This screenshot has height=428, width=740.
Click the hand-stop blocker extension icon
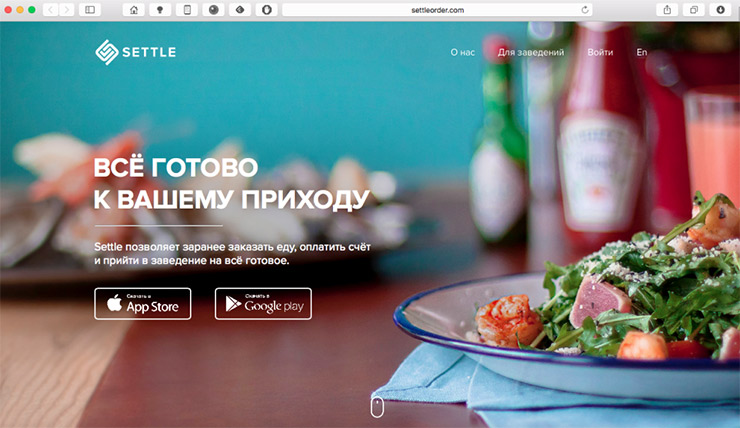267,10
